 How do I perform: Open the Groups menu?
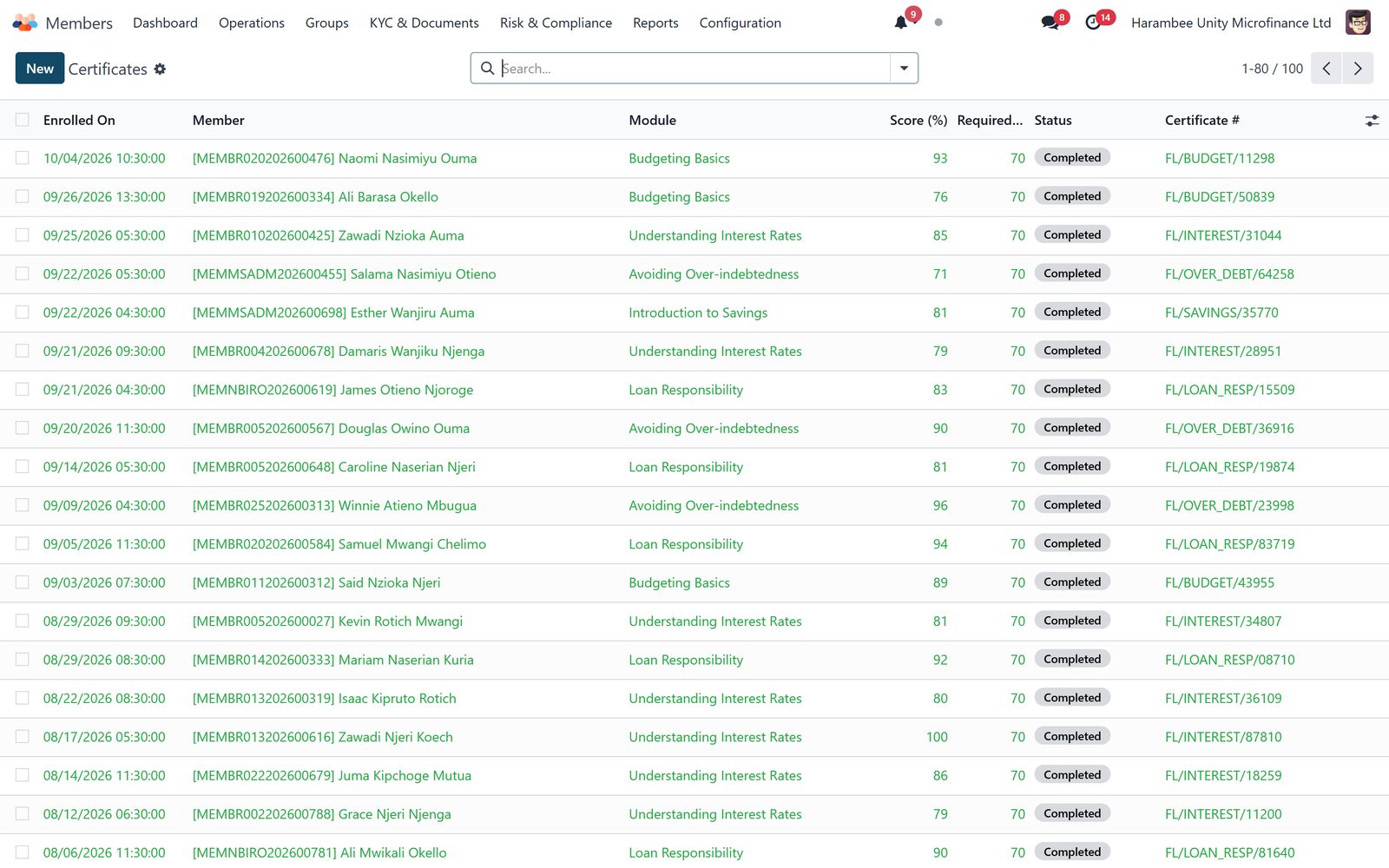point(327,23)
